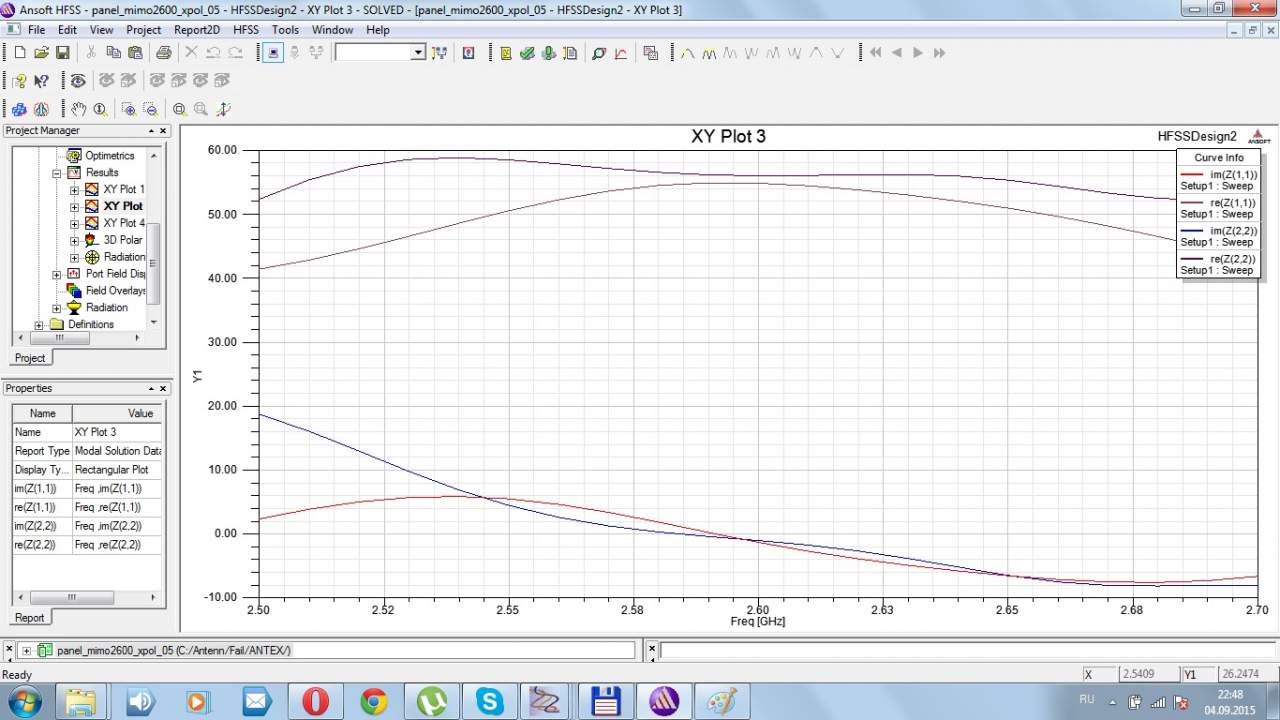Collapse the Results tree node
Screen dimensions: 1280x720
58,173
